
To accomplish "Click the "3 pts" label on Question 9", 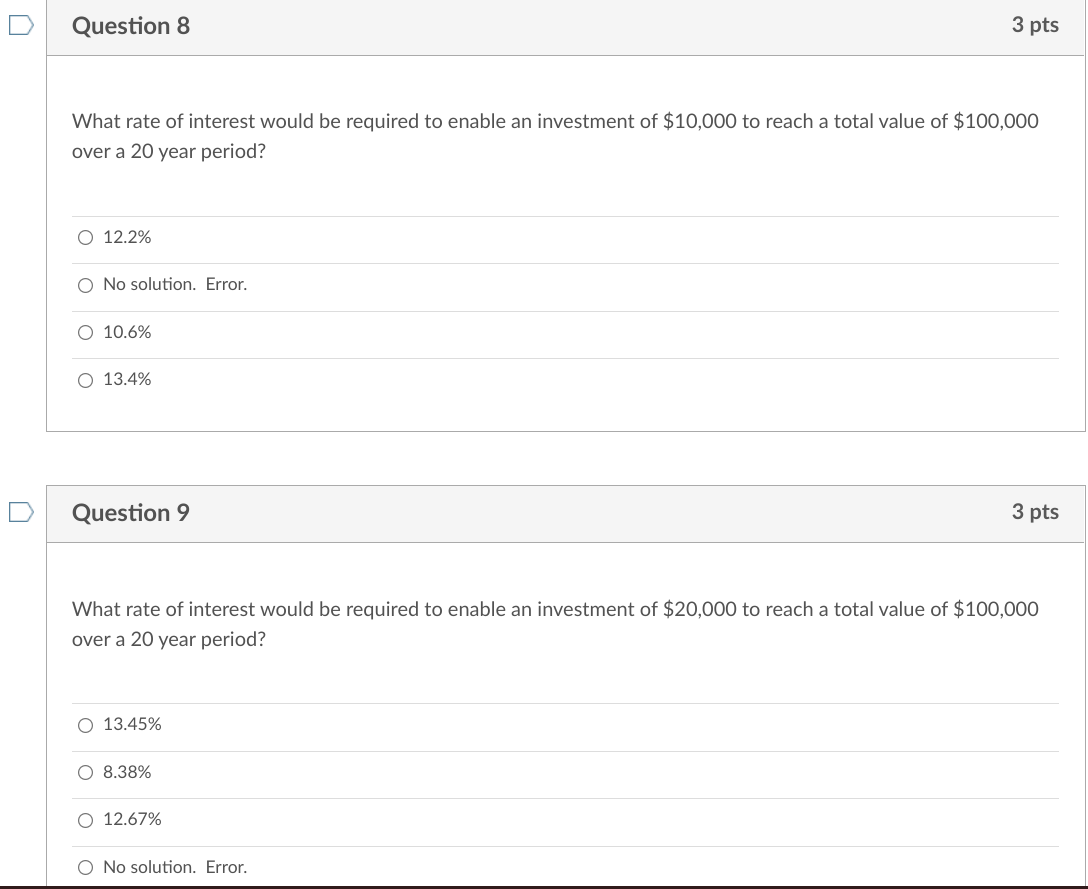I will point(1035,512).
